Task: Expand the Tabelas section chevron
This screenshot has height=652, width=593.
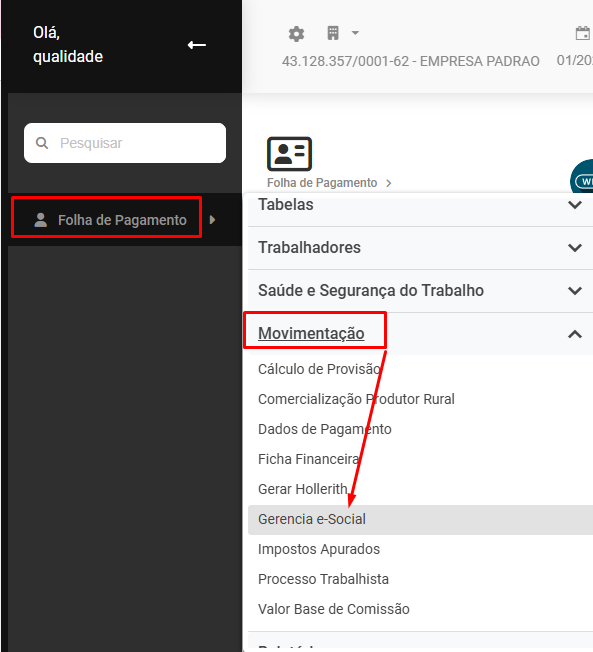Action: click(575, 205)
